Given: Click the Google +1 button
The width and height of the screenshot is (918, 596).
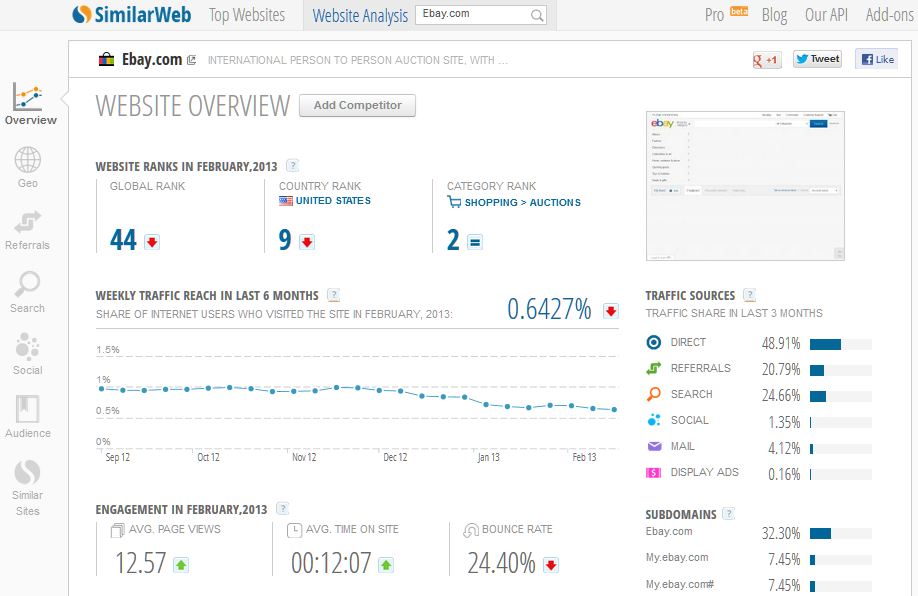Looking at the screenshot, I should pos(767,60).
